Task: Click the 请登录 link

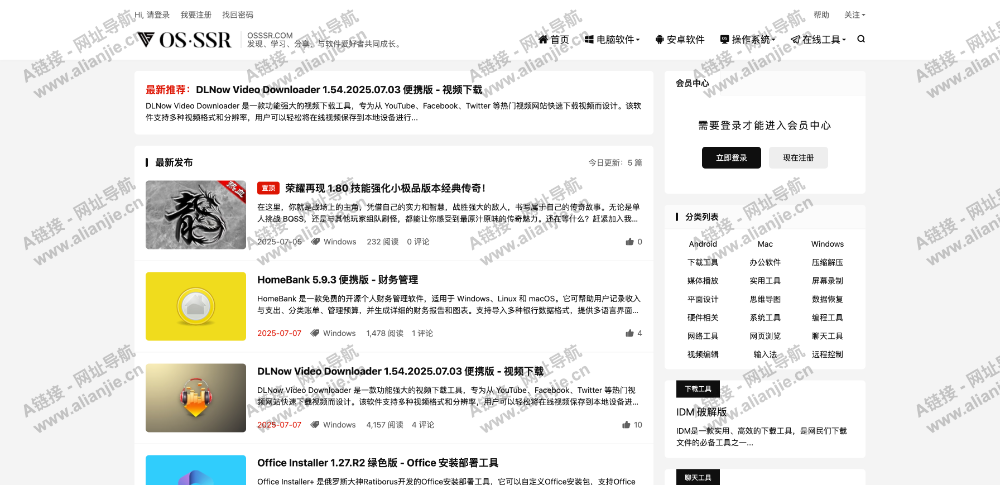Action: click(x=158, y=15)
